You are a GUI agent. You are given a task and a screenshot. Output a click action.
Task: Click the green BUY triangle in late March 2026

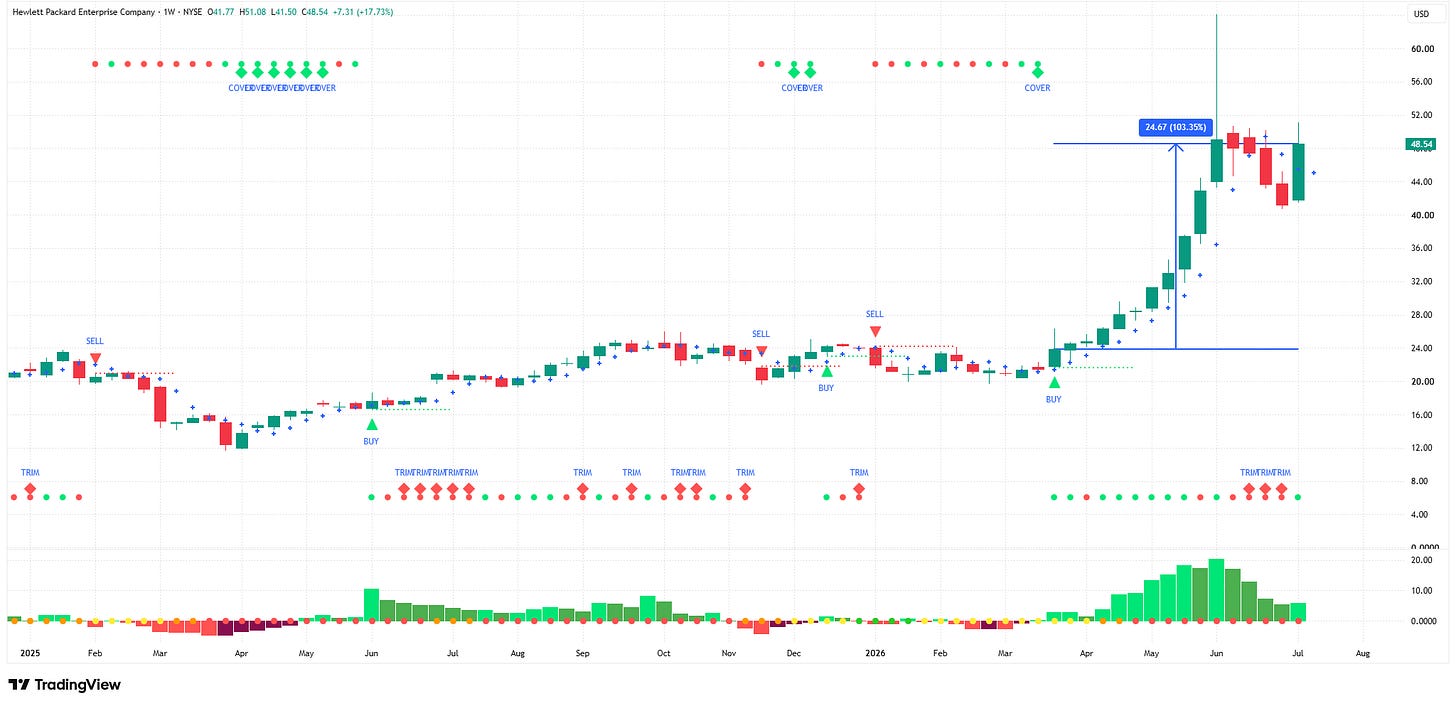tap(1053, 382)
